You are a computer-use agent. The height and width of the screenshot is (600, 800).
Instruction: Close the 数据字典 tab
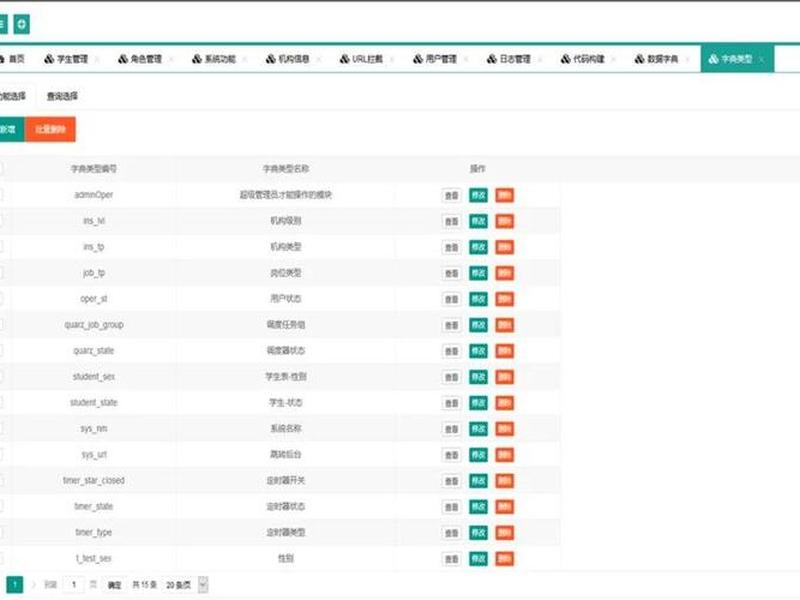coord(688,60)
